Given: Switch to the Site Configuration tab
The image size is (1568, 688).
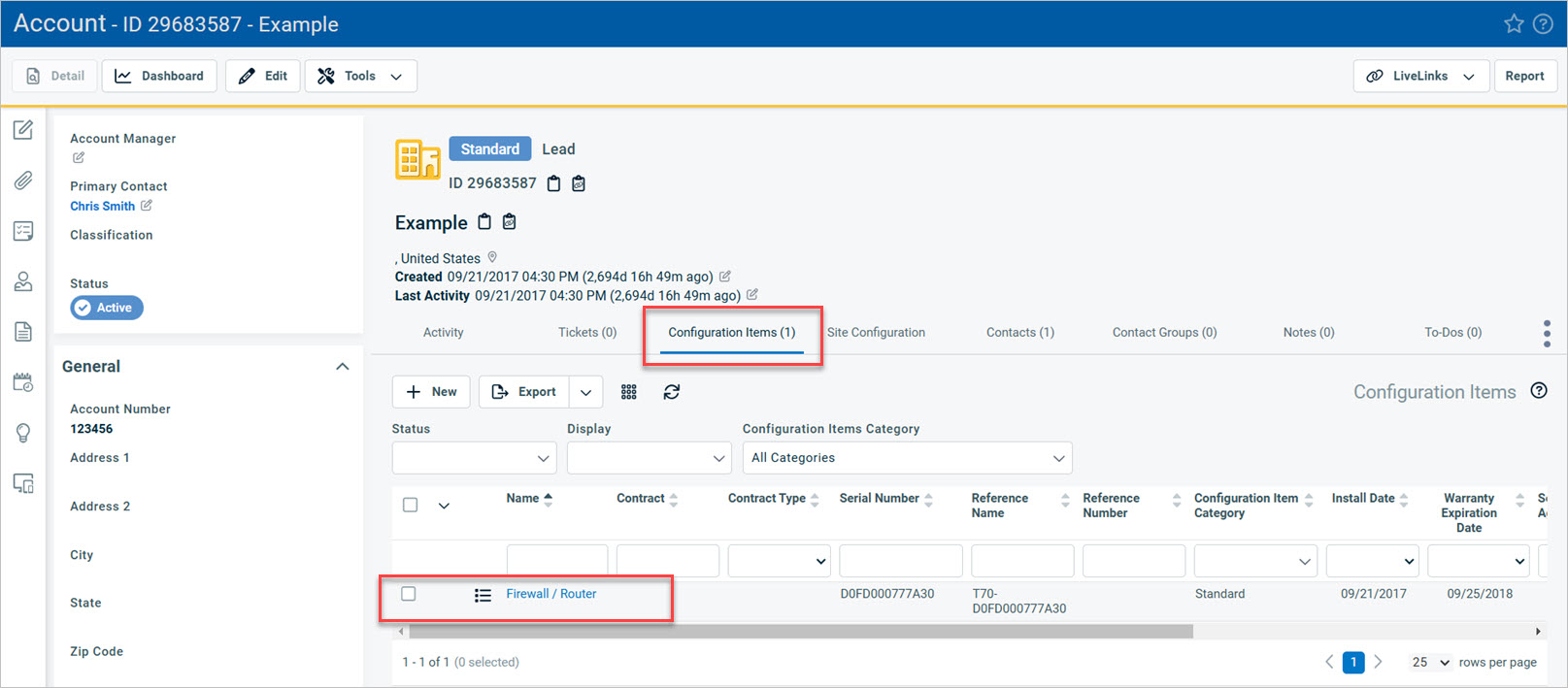Looking at the screenshot, I should pos(876,333).
